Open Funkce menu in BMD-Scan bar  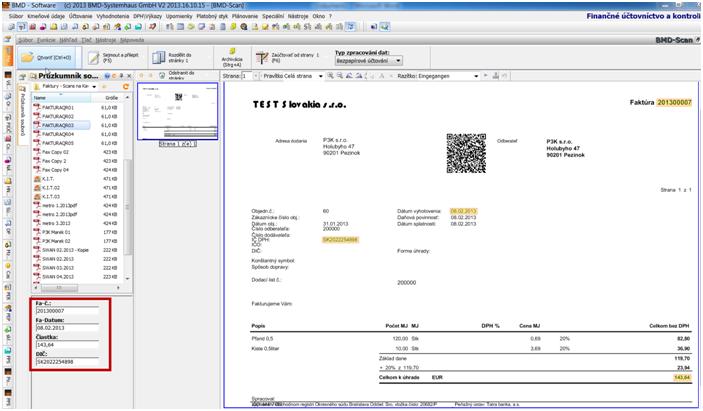pyautogui.click(x=46, y=40)
